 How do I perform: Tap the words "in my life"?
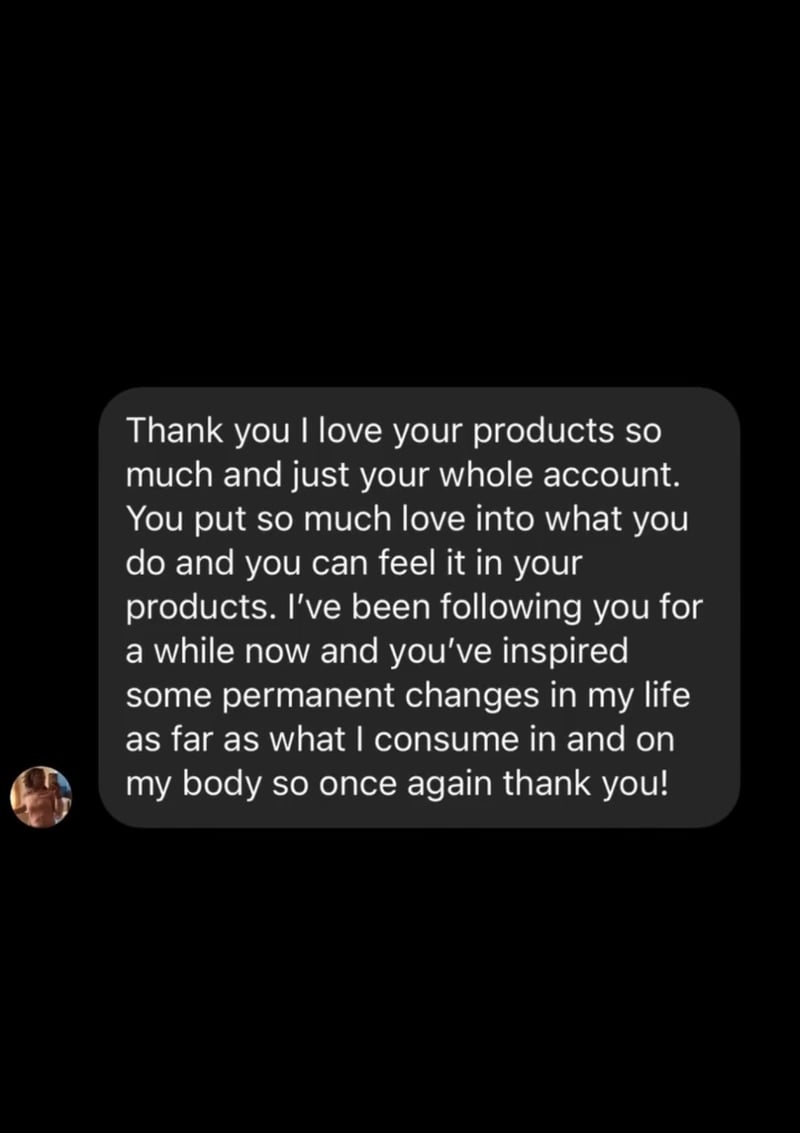[x=636, y=696]
